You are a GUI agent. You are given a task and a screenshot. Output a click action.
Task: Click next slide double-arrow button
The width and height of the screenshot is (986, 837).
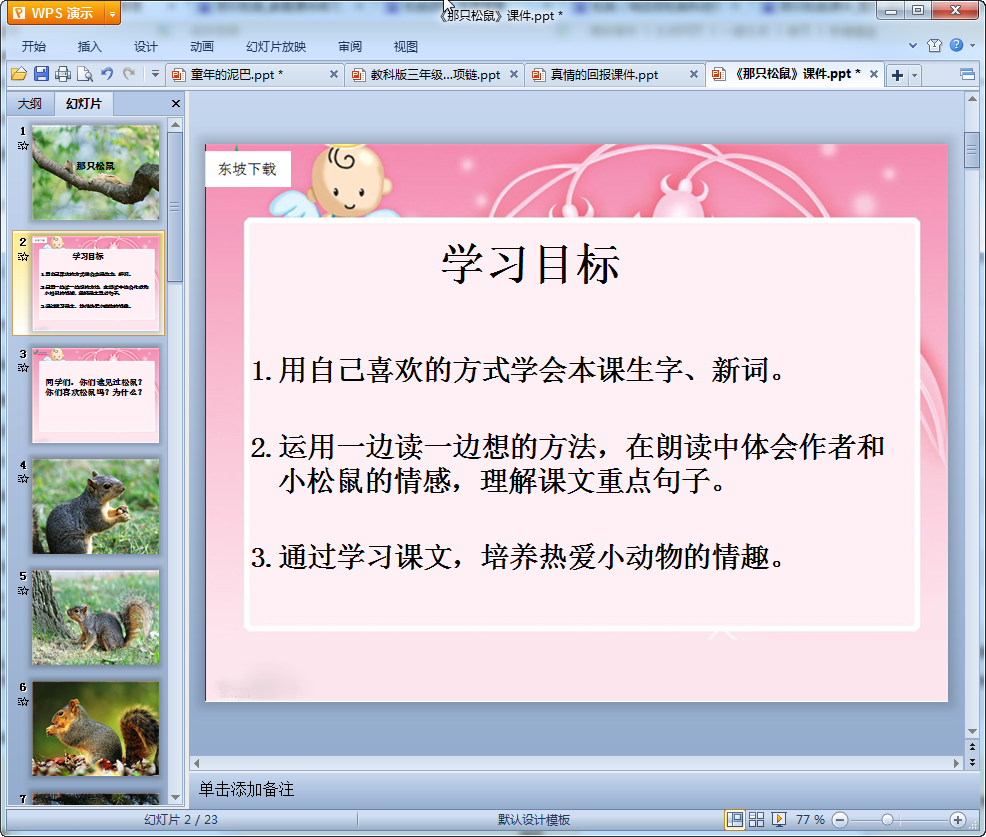[x=972, y=762]
